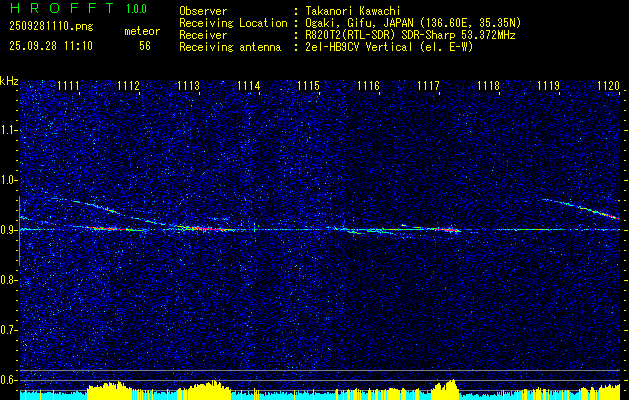Click the sloping echo trace near 1120
Image resolution: width=629 pixels, height=400 pixels.
tap(582, 208)
